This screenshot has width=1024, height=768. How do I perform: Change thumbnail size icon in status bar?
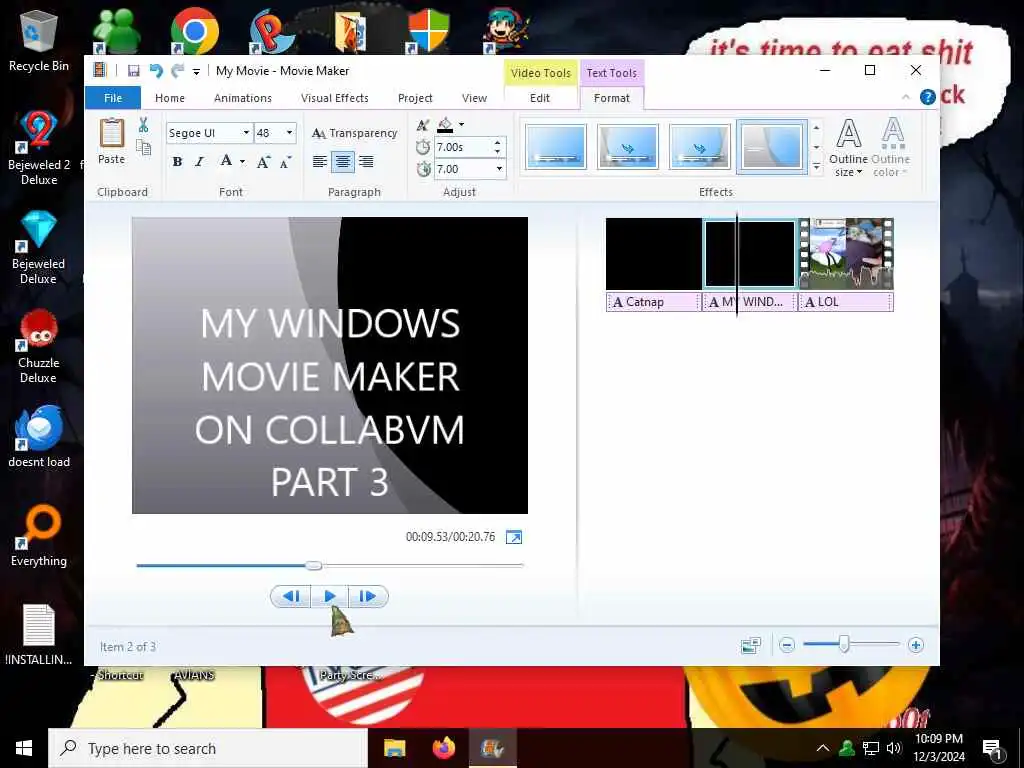coord(751,645)
